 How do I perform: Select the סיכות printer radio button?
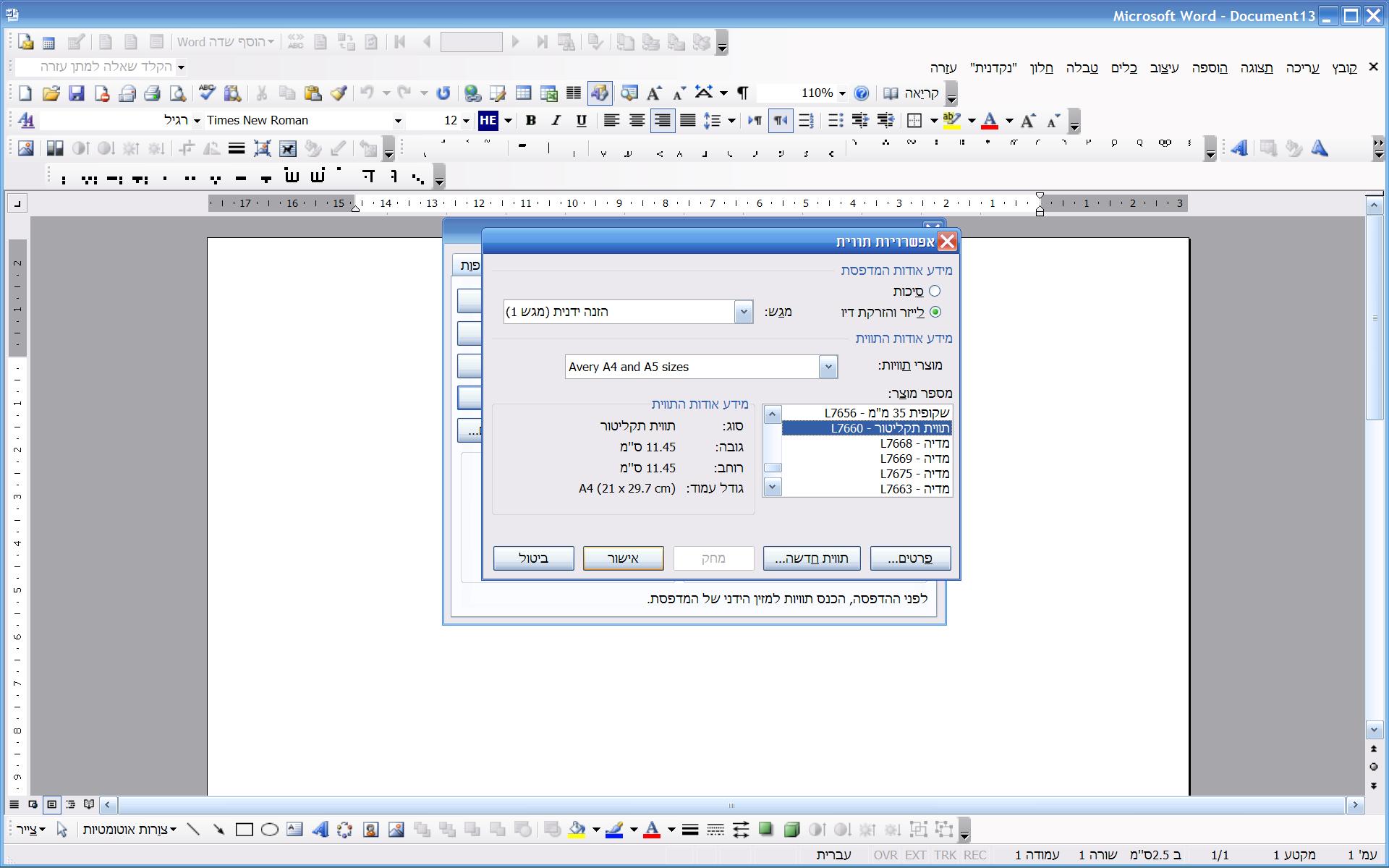pos(935,291)
